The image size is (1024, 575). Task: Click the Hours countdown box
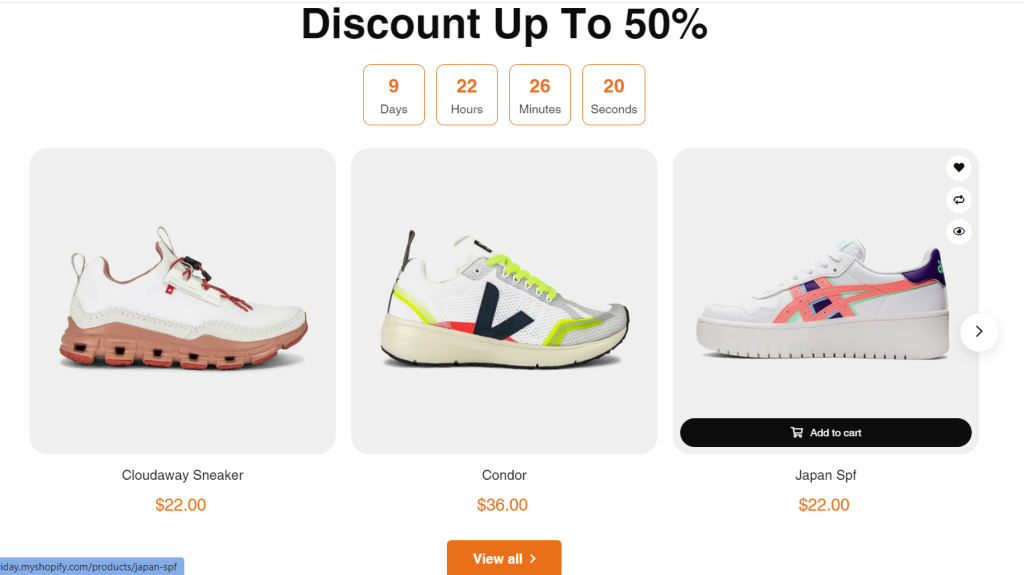[x=467, y=95]
